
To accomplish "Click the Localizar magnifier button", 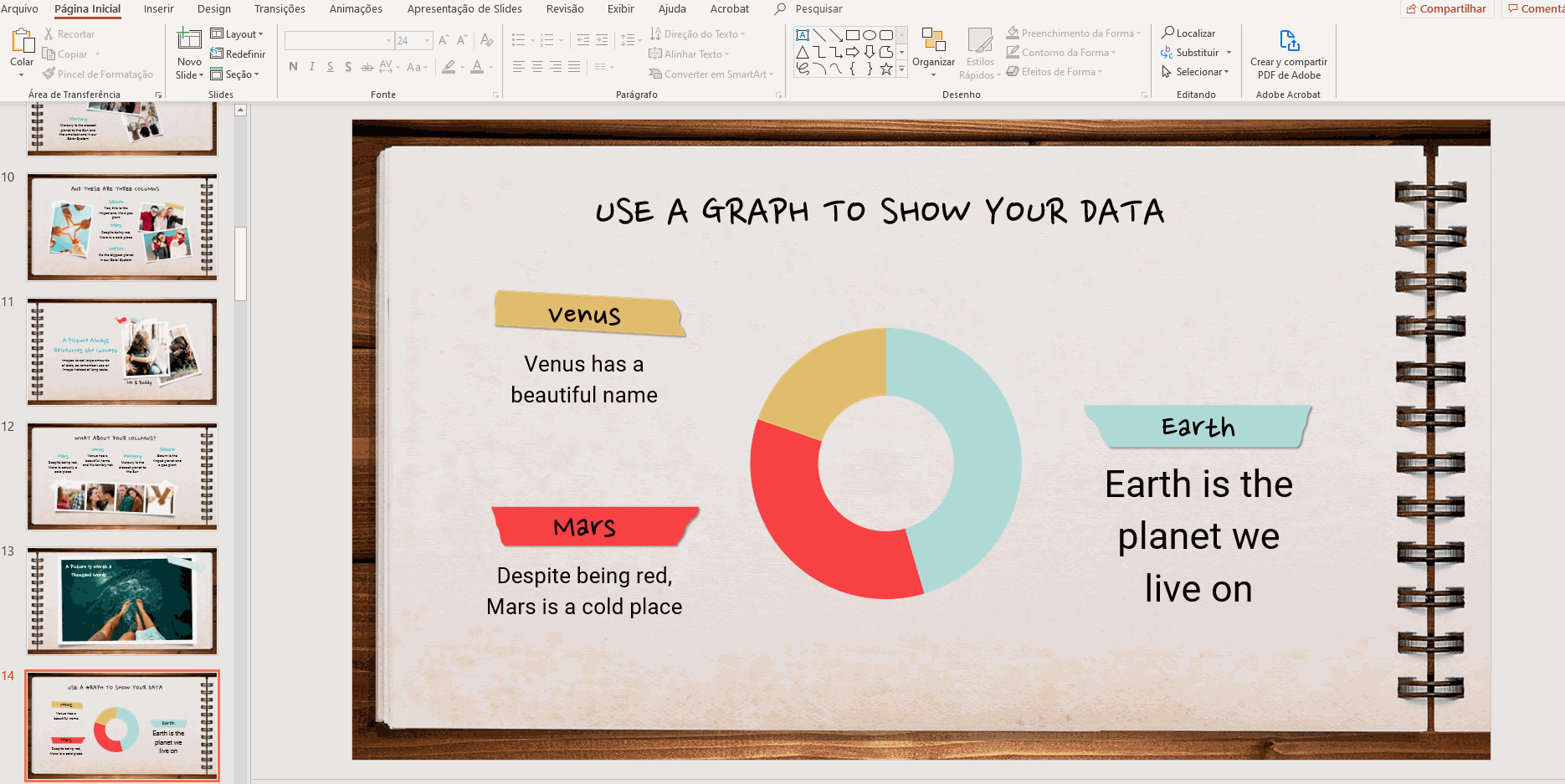I will tap(1188, 33).
